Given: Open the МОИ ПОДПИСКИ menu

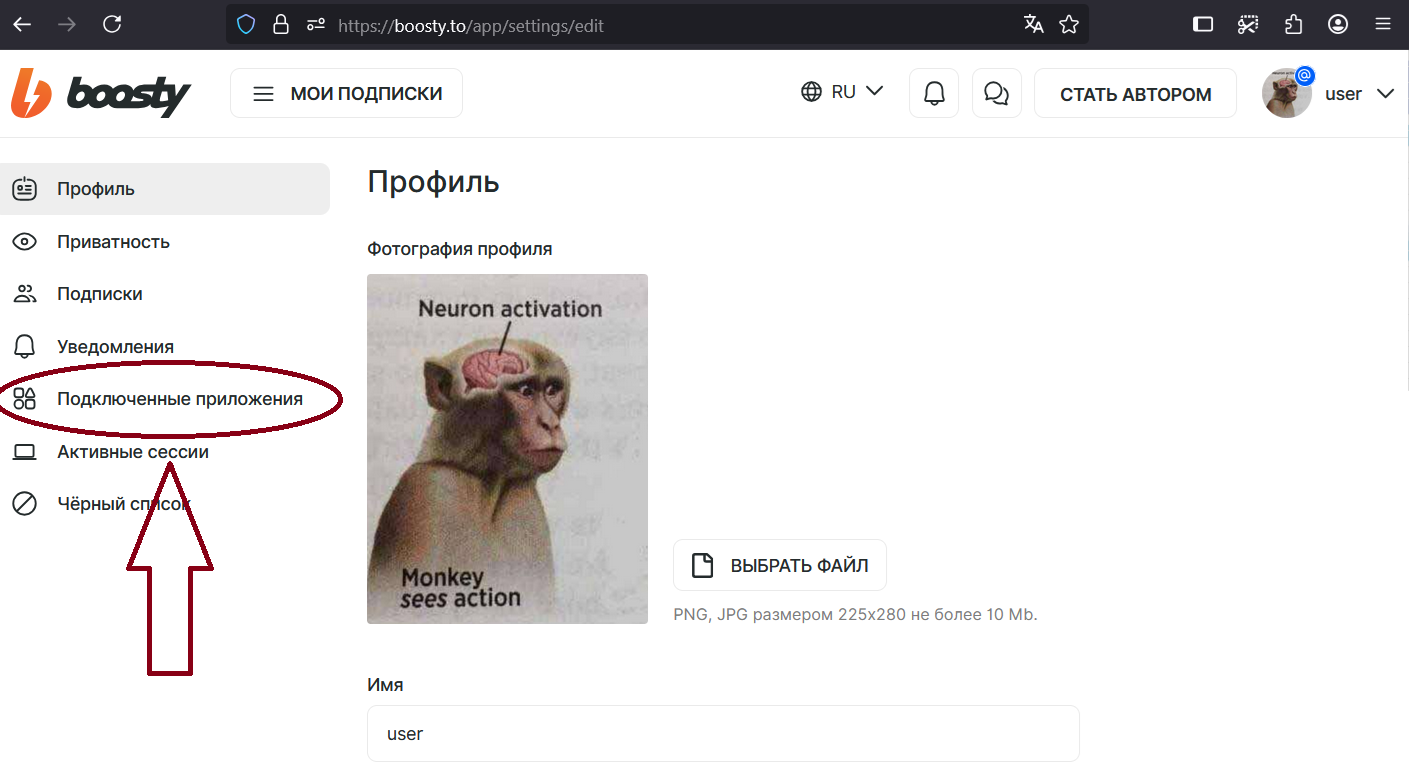Looking at the screenshot, I should 346,93.
